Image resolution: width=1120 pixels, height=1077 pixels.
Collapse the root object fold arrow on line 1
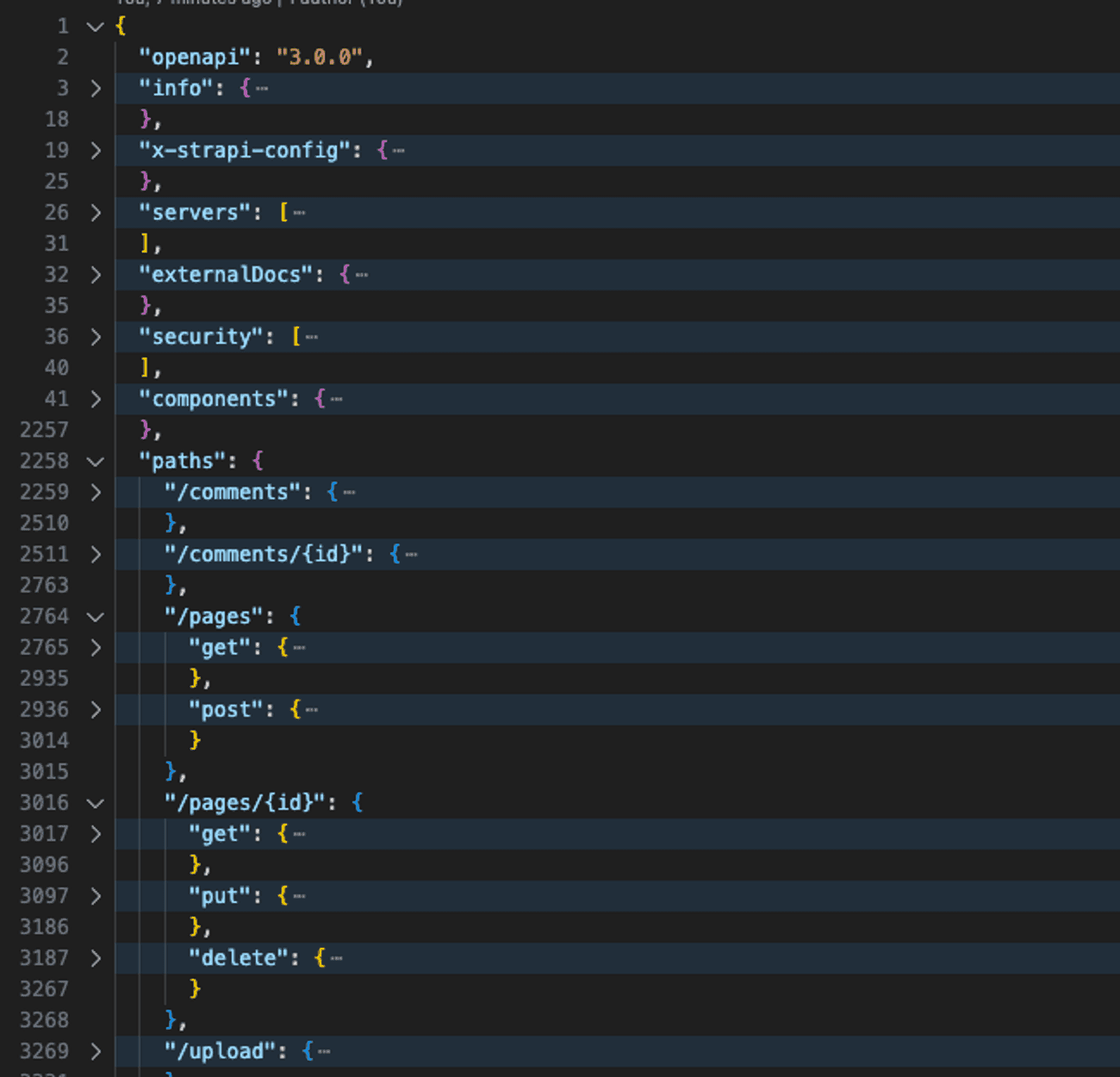(x=96, y=27)
